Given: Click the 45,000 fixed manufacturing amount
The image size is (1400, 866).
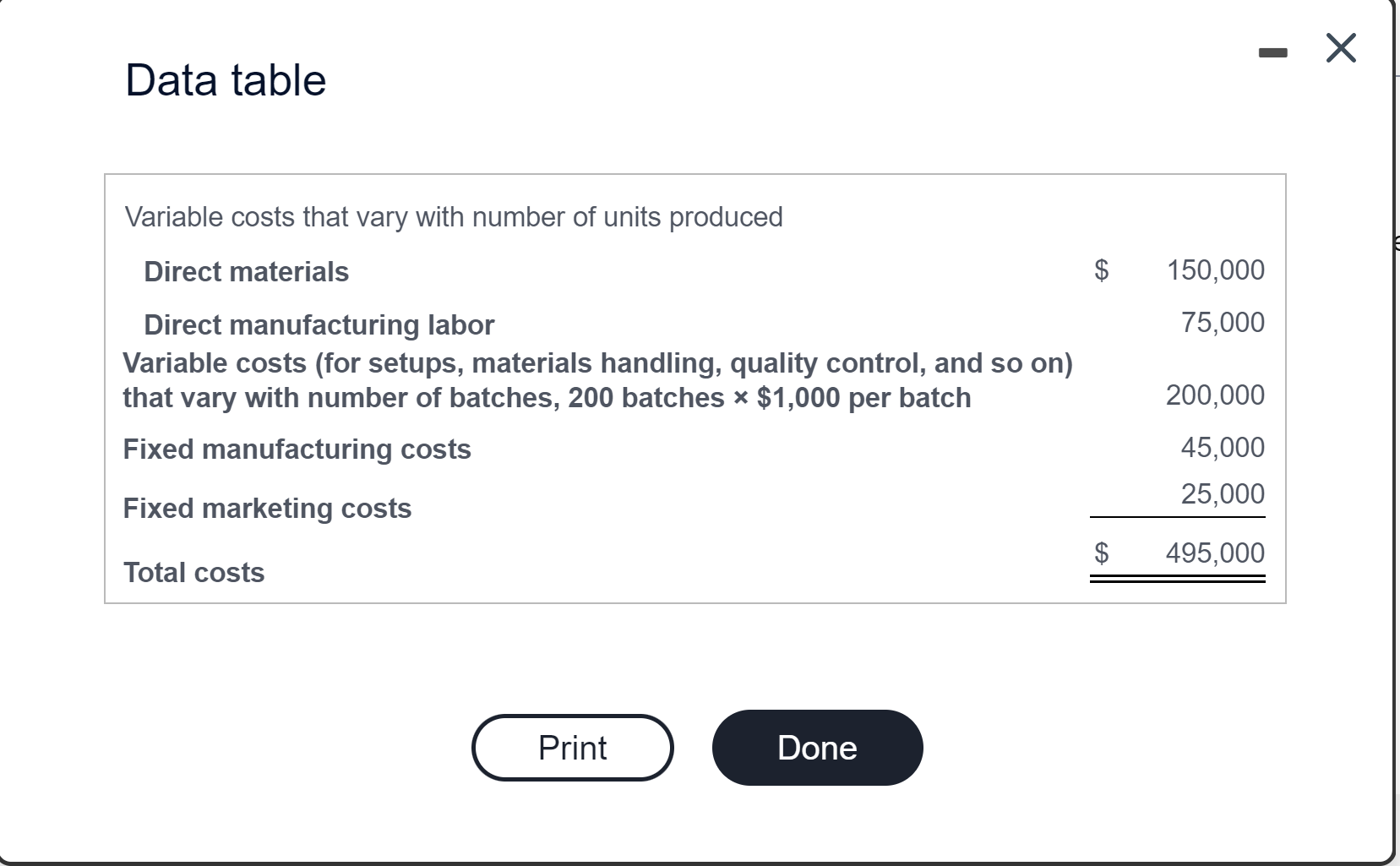Looking at the screenshot, I should click(1222, 447).
